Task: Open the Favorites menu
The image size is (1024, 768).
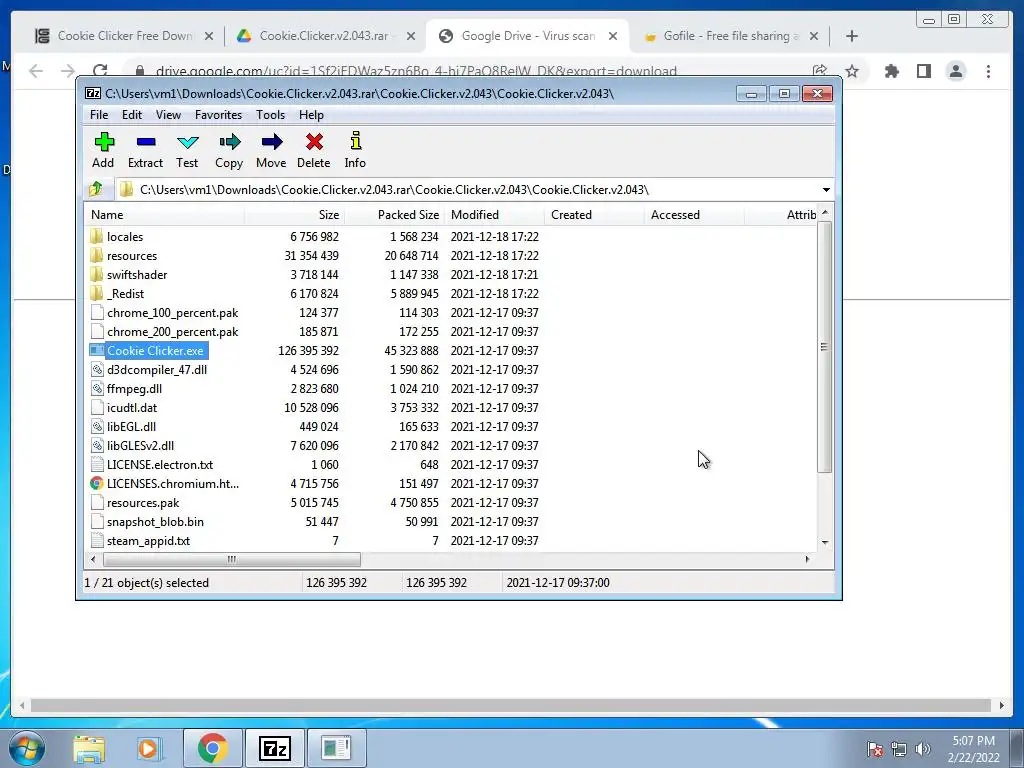Action: coord(218,115)
